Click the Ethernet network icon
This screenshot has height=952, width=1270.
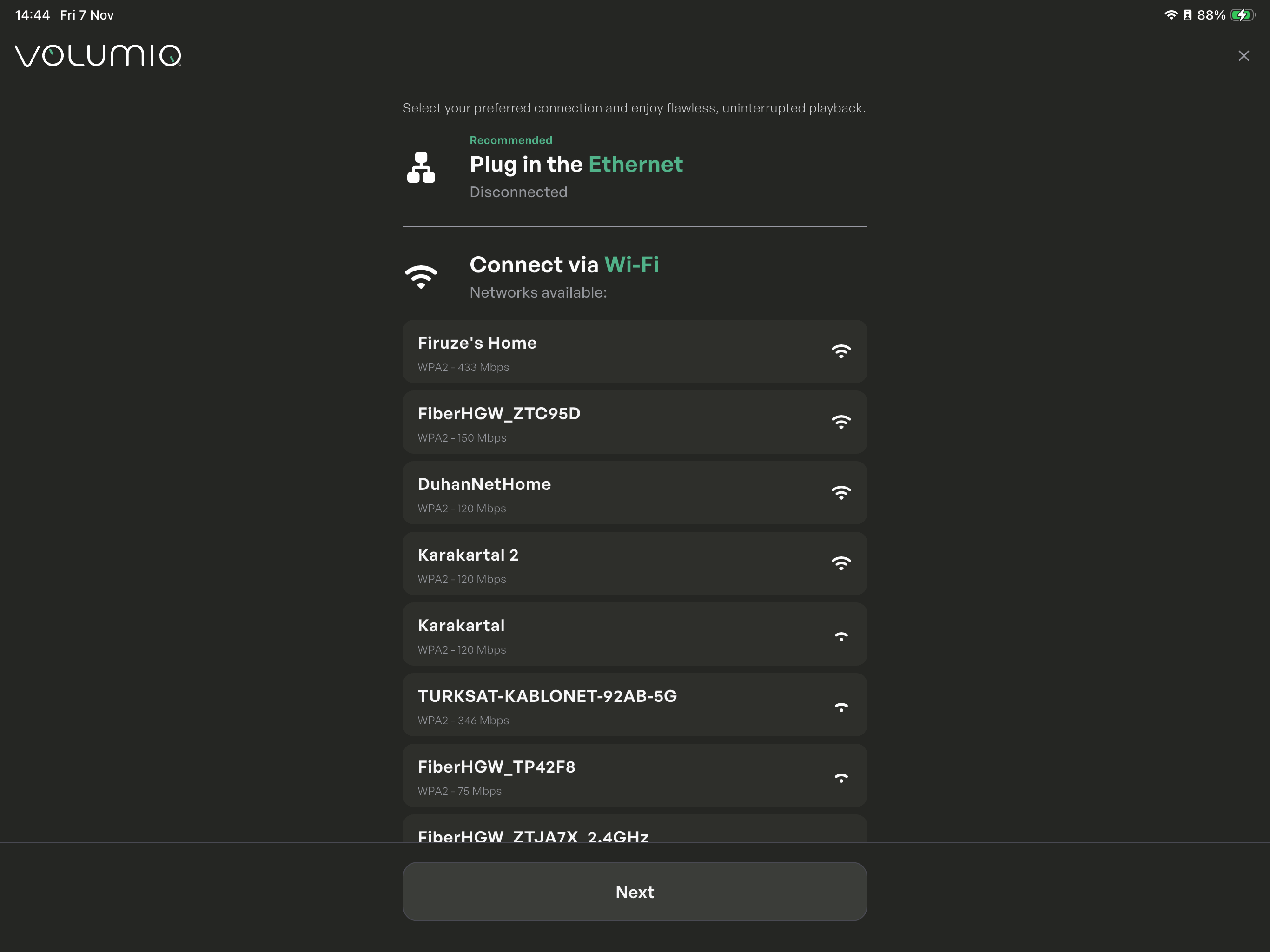pos(421,168)
